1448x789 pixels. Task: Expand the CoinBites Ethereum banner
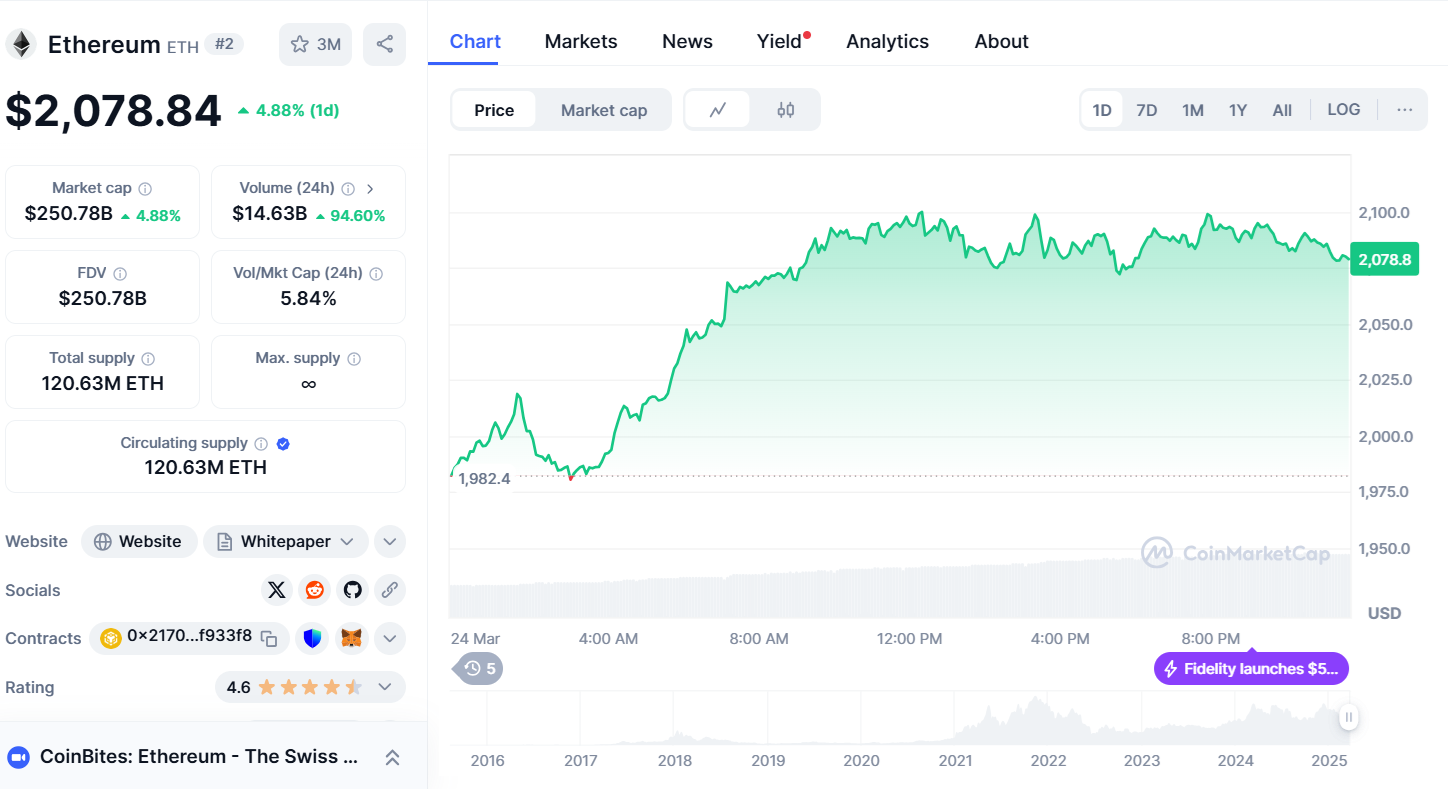pyautogui.click(x=392, y=757)
